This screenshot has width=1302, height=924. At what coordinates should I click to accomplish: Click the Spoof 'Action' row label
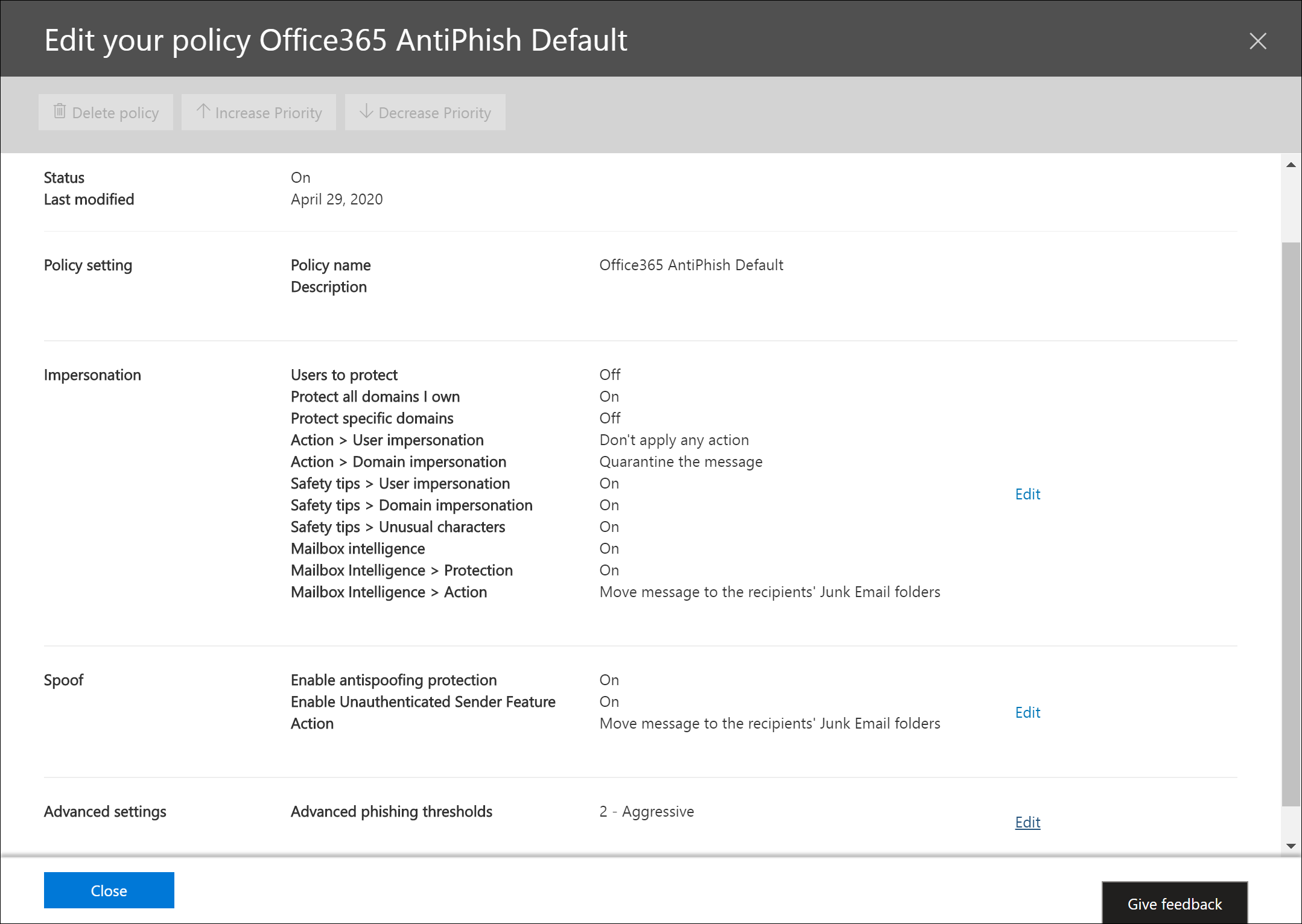312,724
